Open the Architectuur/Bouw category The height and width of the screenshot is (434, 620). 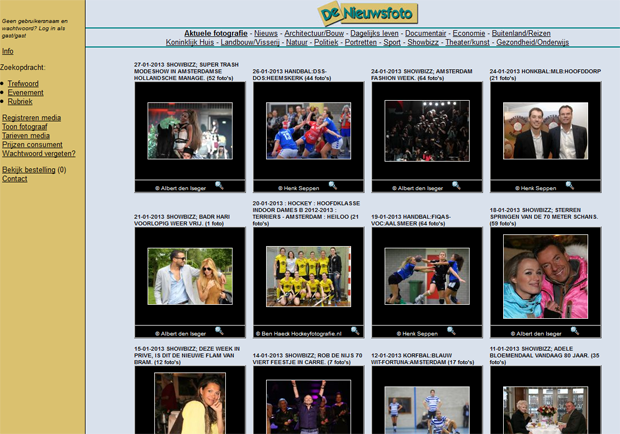[314, 34]
